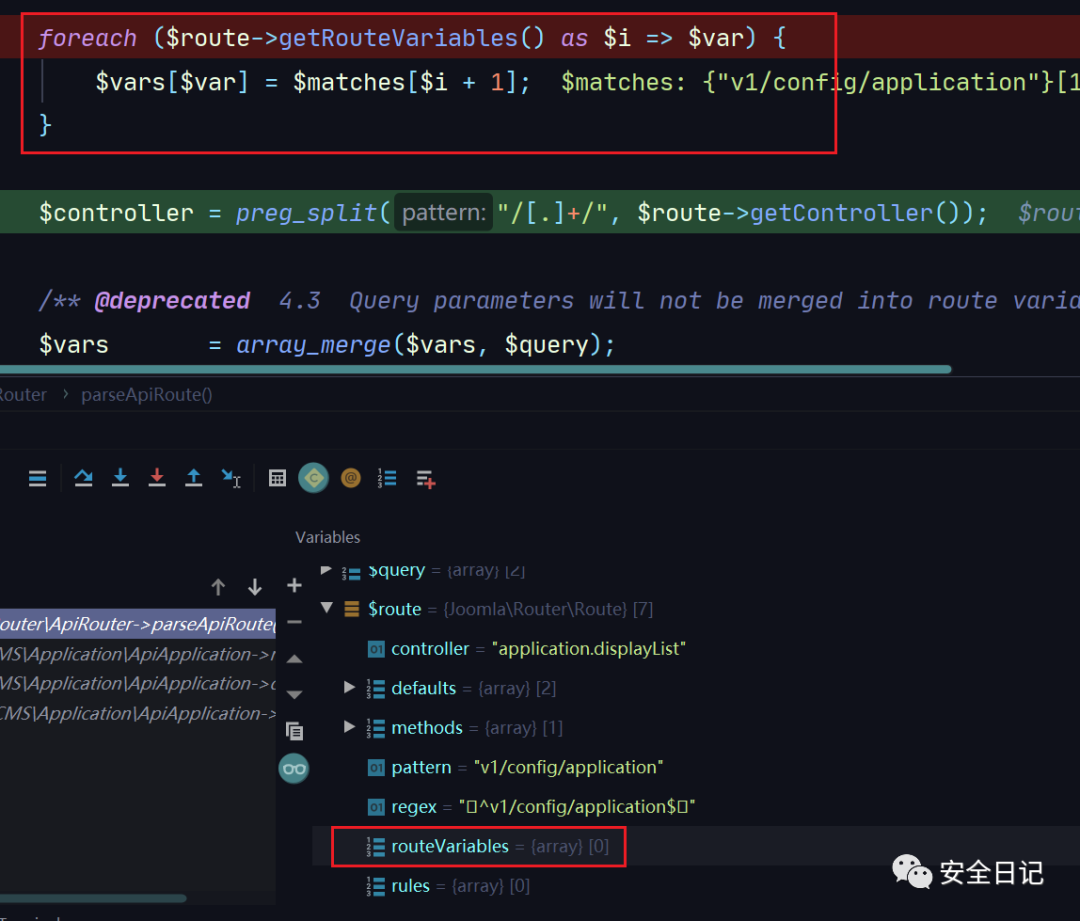The height and width of the screenshot is (921, 1080).
Task: Expand the methods array node
Action: (x=349, y=727)
